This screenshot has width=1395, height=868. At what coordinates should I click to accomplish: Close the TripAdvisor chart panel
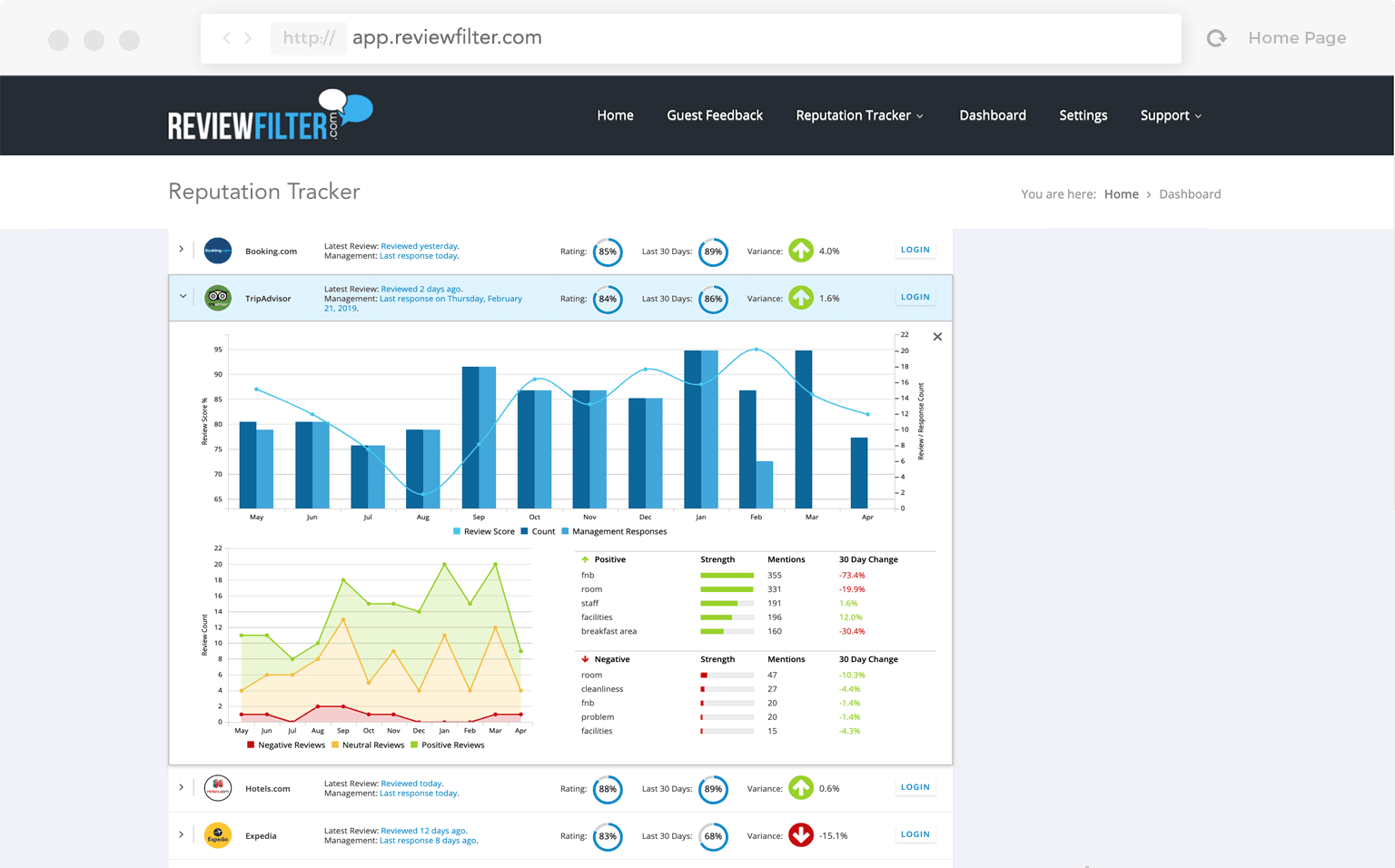(x=937, y=337)
